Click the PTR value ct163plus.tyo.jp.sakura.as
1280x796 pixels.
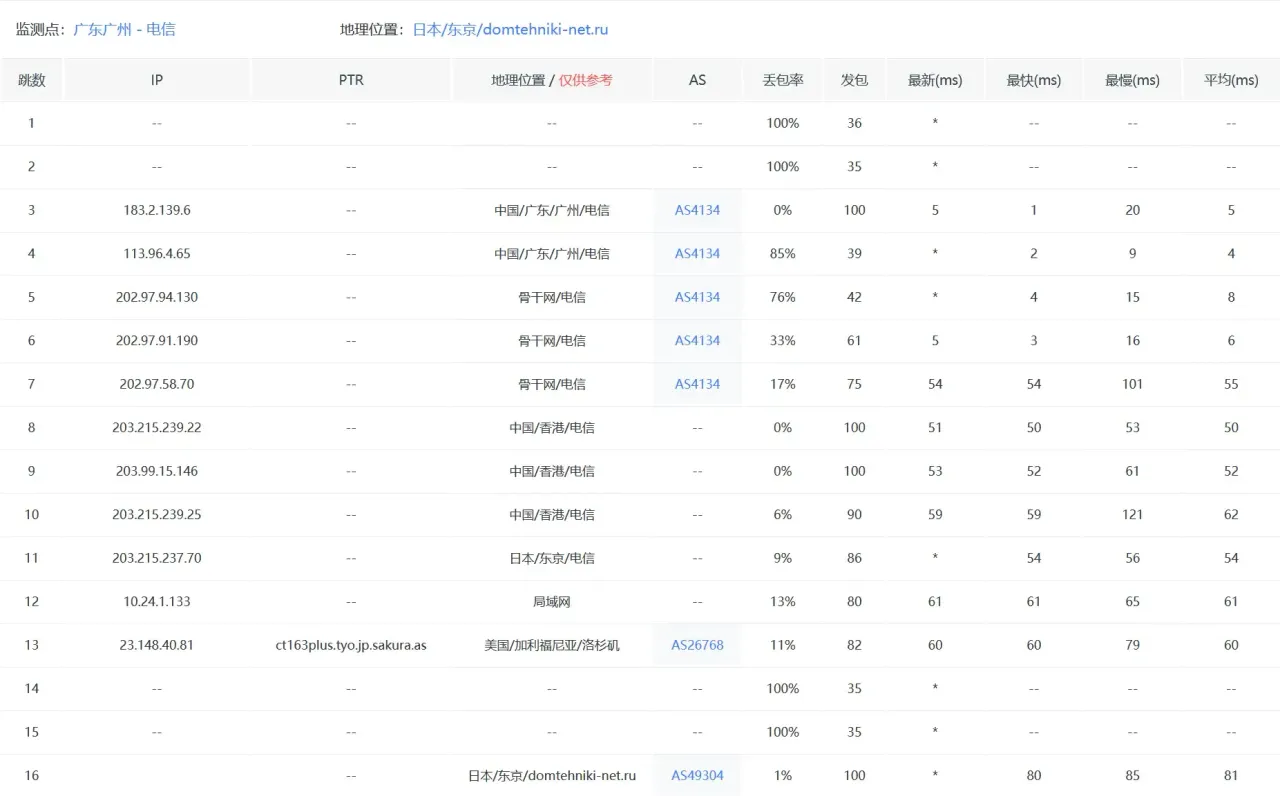pyautogui.click(x=351, y=645)
